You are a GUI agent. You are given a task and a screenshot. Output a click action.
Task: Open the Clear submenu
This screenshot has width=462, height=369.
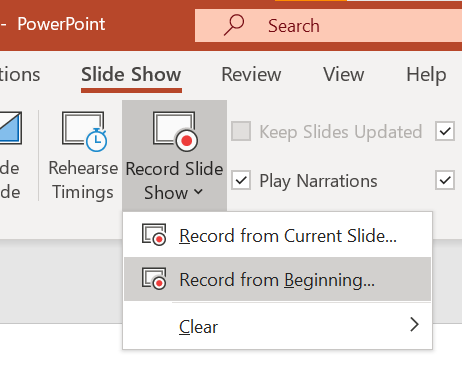(x=277, y=326)
